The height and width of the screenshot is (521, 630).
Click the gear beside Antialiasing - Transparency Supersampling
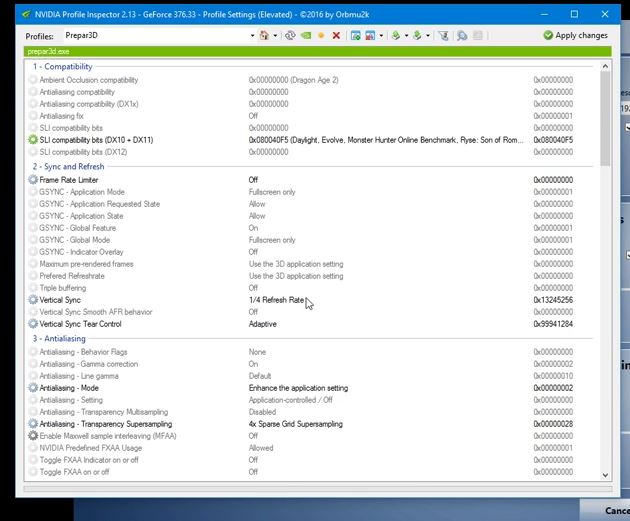[x=33, y=424]
